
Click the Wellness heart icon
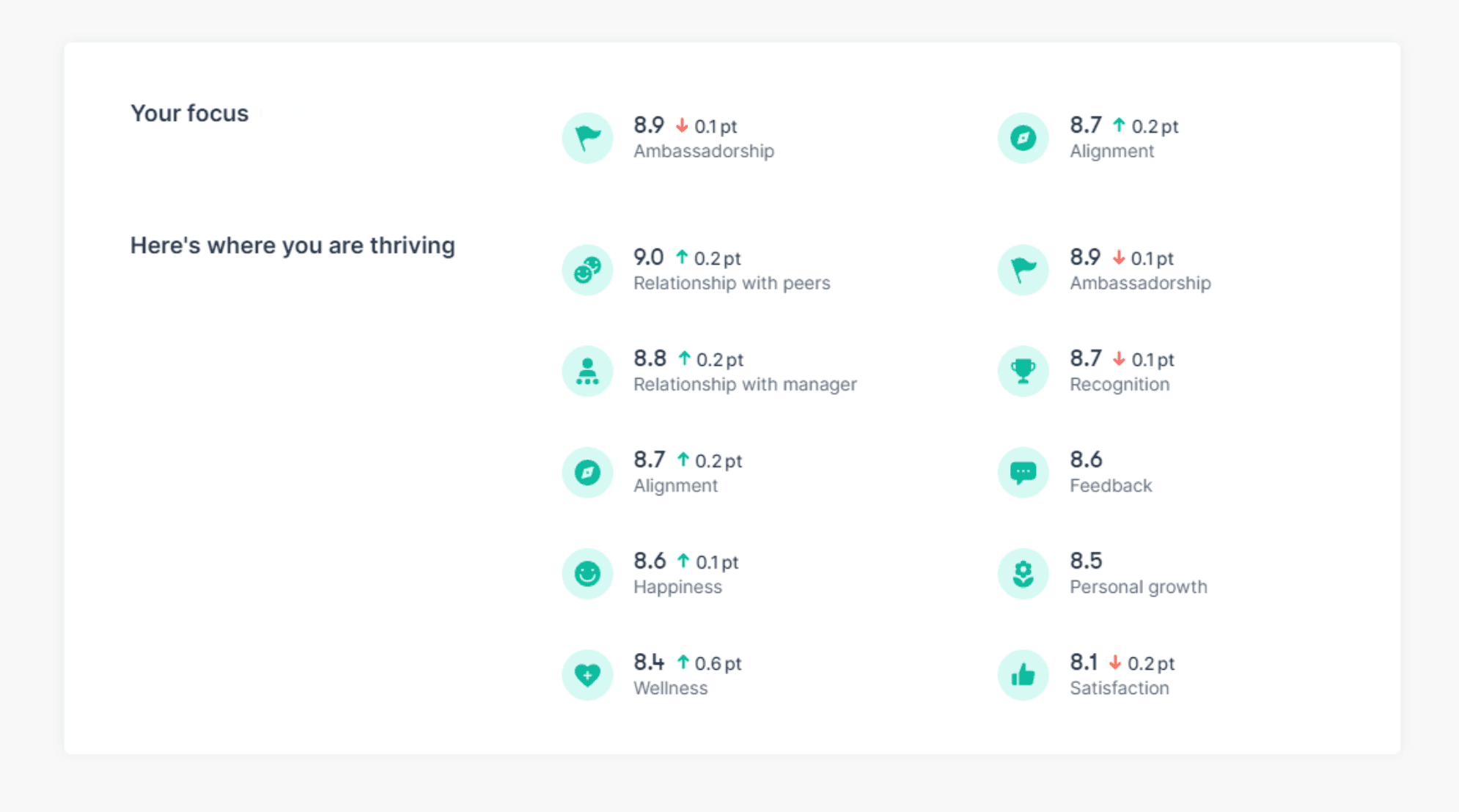[x=587, y=675]
